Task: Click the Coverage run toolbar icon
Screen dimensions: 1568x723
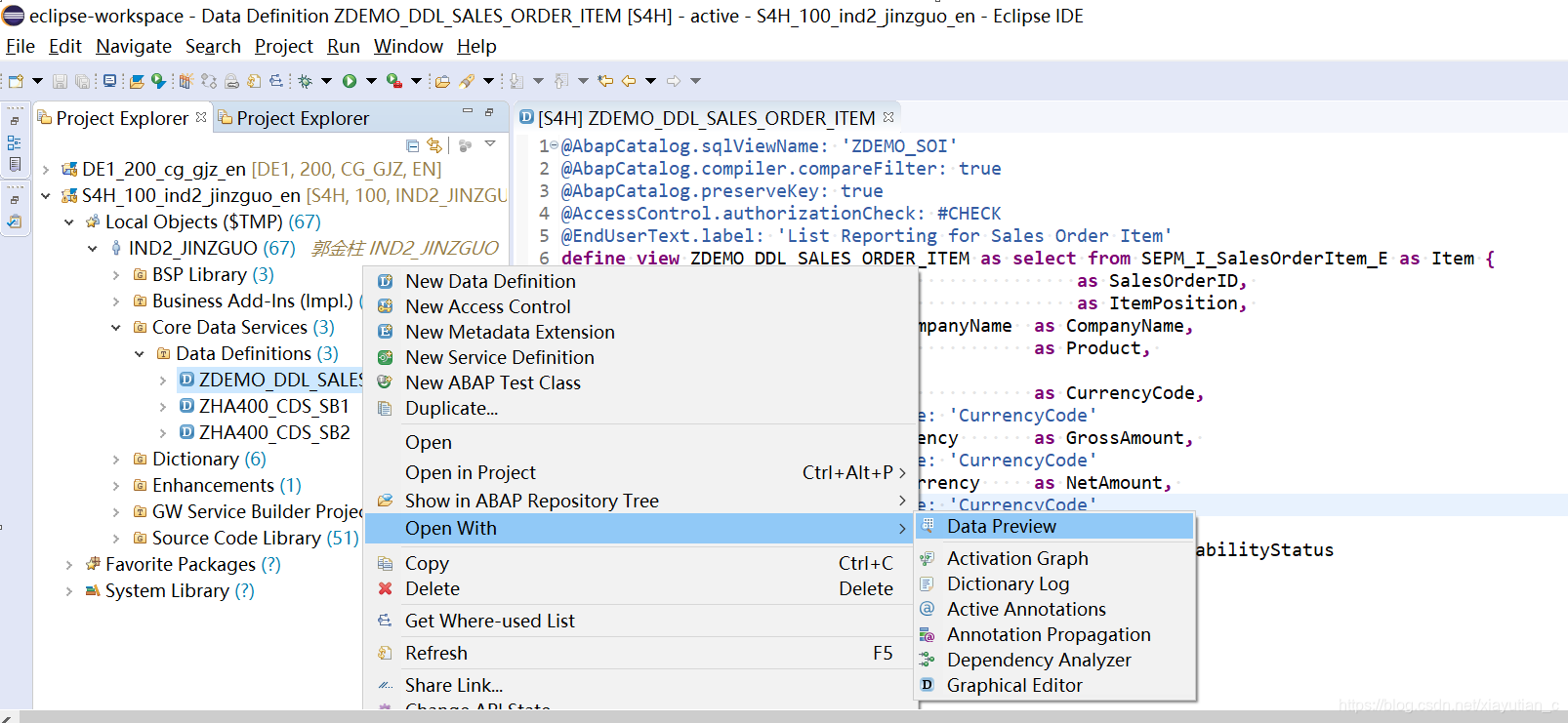Action: pyautogui.click(x=393, y=81)
